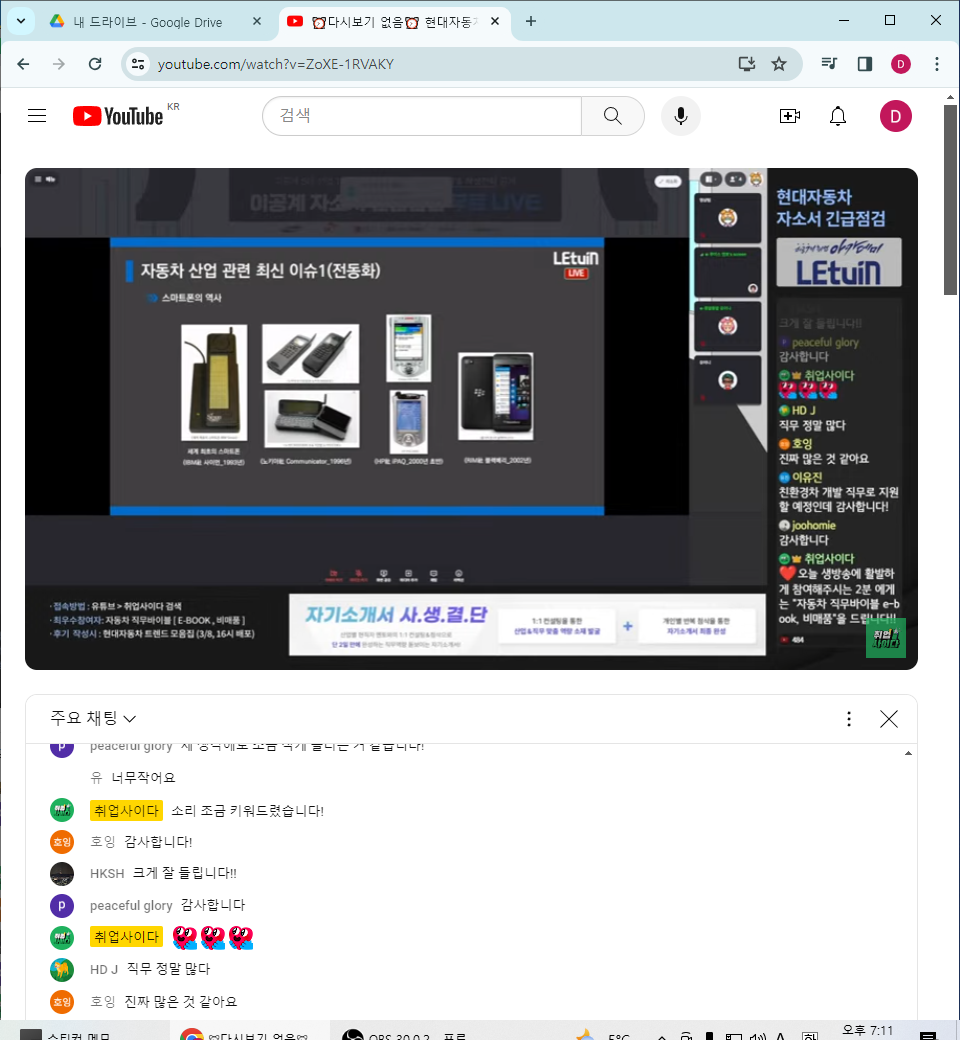960x1040 pixels.
Task: Select chat message 너무작어요
Action: [x=143, y=777]
